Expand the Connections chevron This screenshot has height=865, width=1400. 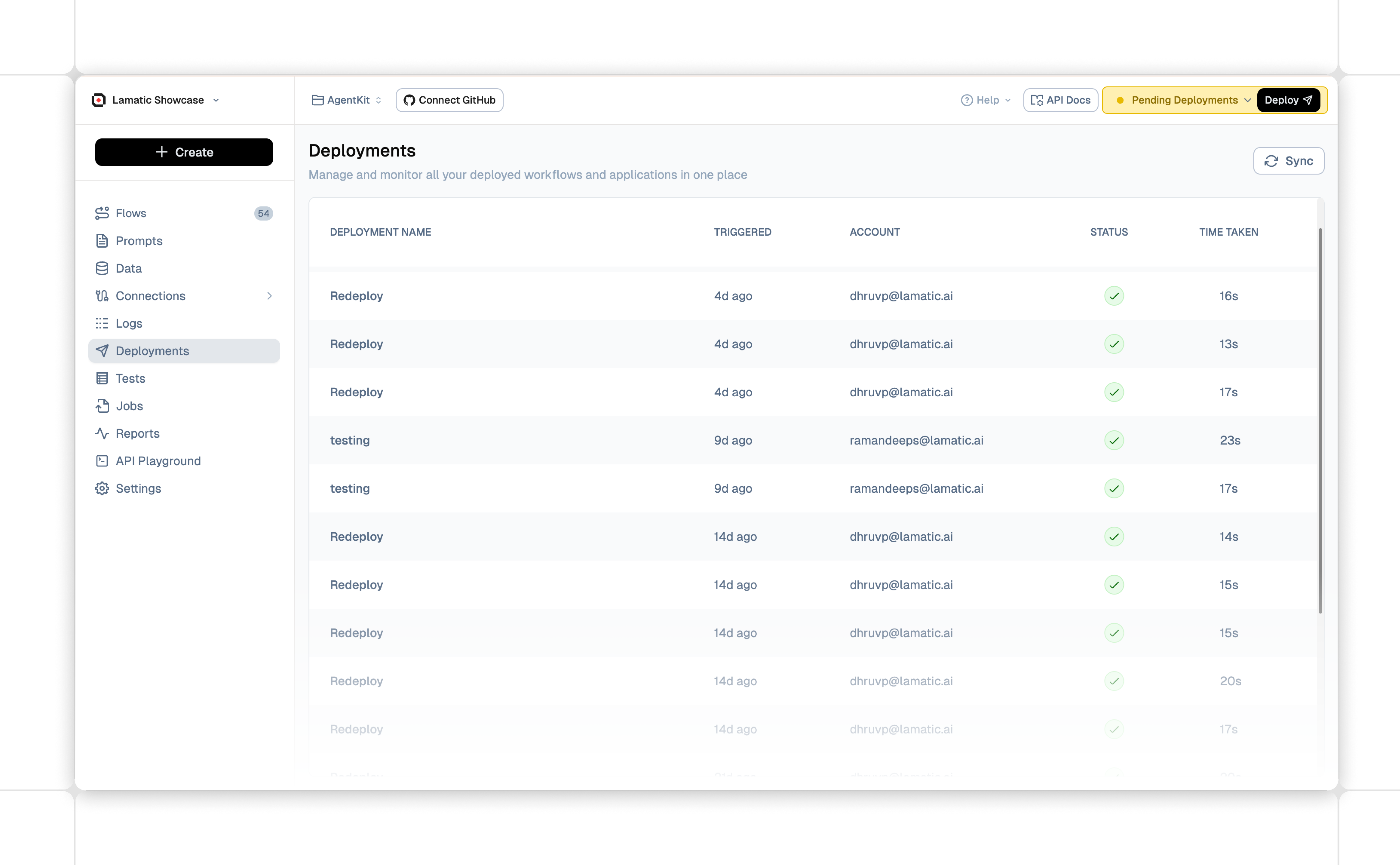coord(269,296)
